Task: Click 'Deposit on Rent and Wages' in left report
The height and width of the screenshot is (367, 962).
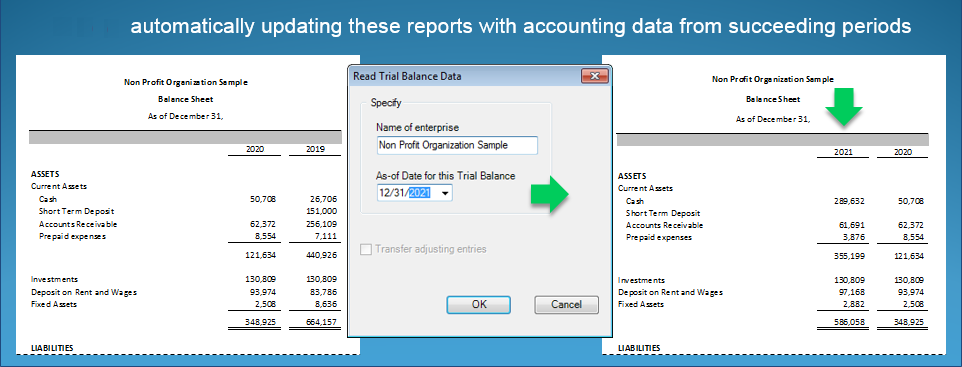Action: [x=84, y=292]
